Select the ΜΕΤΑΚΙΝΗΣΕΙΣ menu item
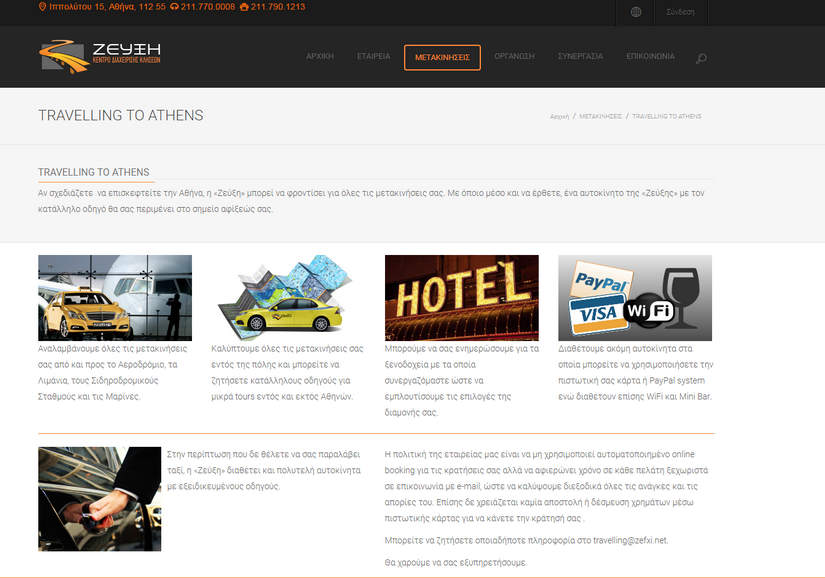The image size is (825, 578). 442,58
